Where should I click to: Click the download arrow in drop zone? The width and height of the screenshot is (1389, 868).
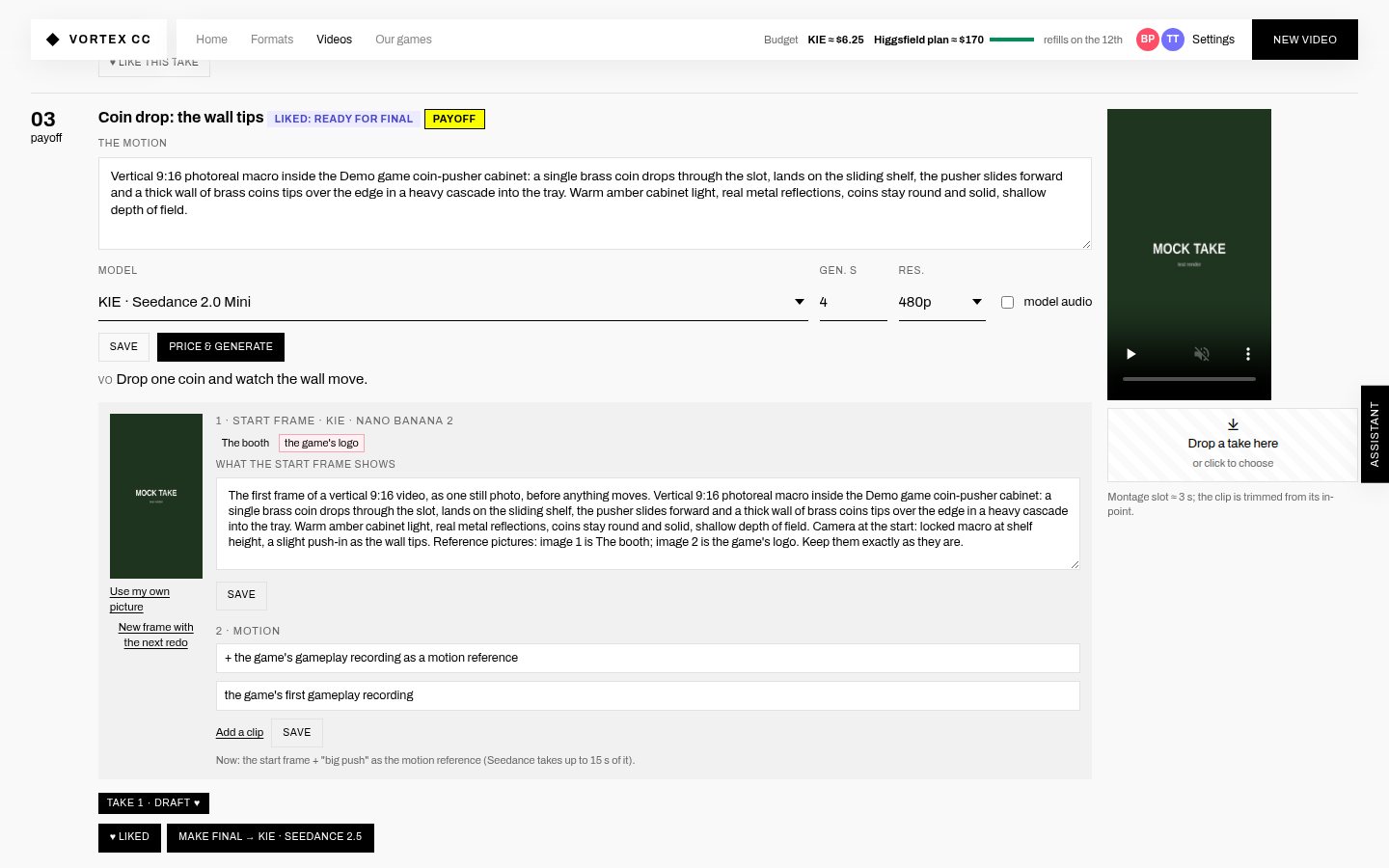click(1233, 424)
